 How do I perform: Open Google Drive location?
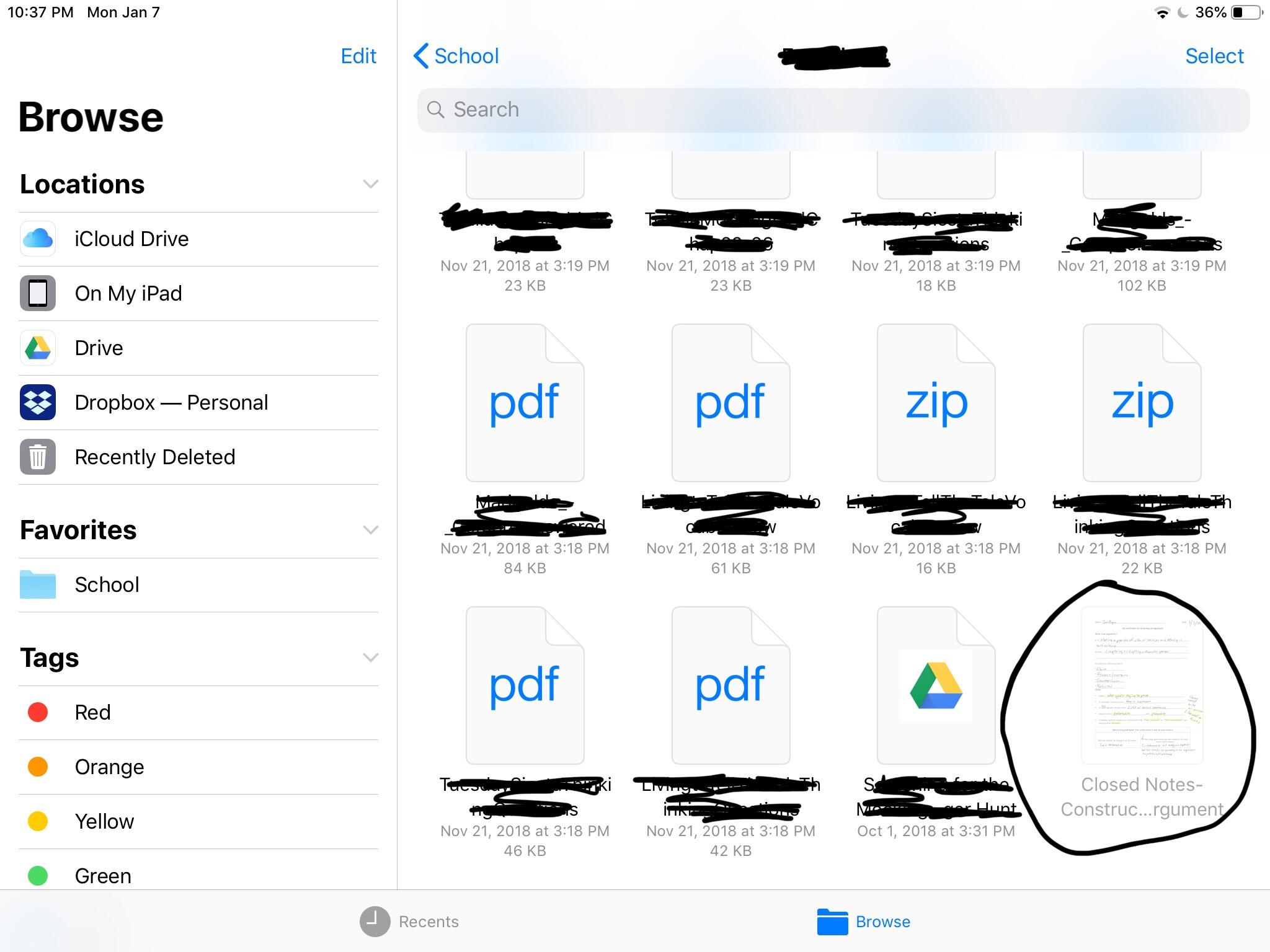point(99,348)
